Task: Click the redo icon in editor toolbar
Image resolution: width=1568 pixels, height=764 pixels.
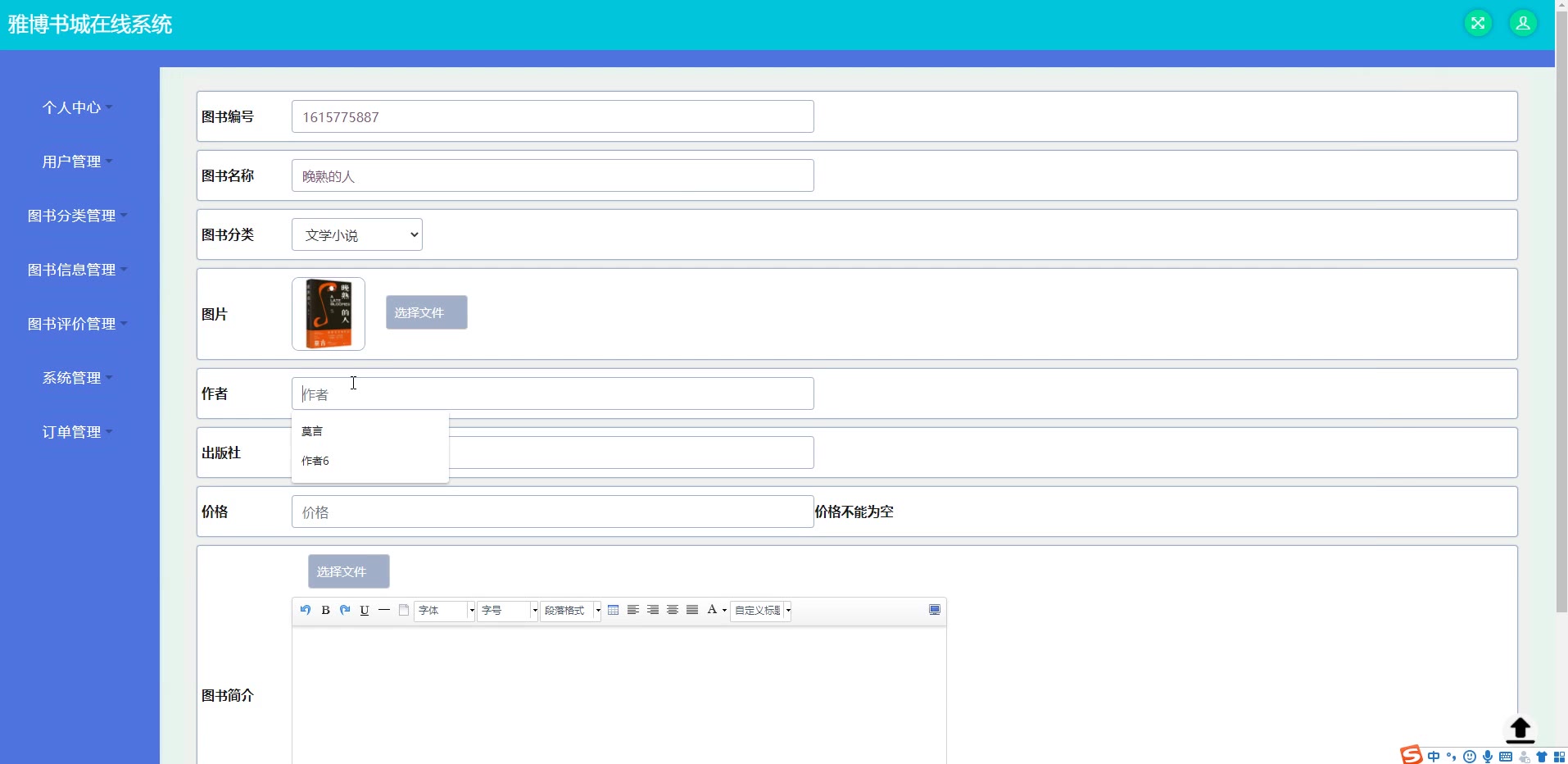Action: (345, 610)
